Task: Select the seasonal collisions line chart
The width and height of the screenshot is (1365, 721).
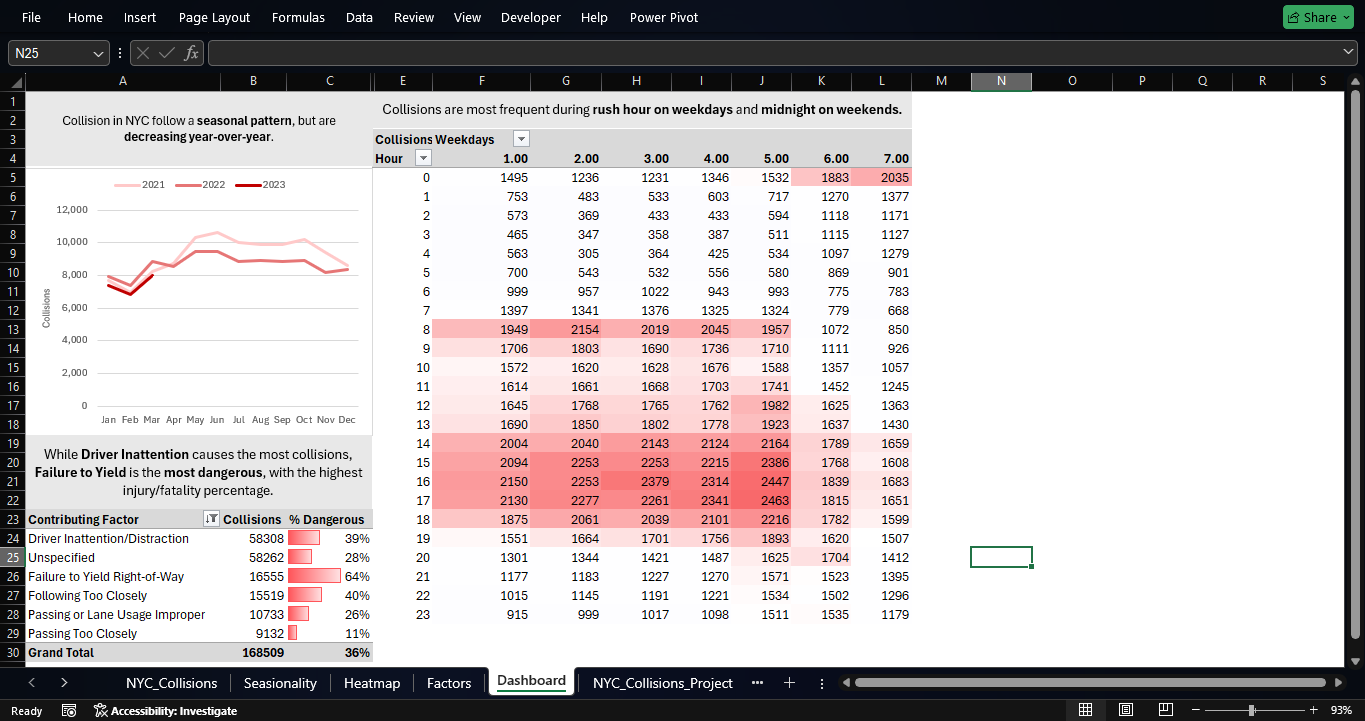Action: [x=199, y=302]
